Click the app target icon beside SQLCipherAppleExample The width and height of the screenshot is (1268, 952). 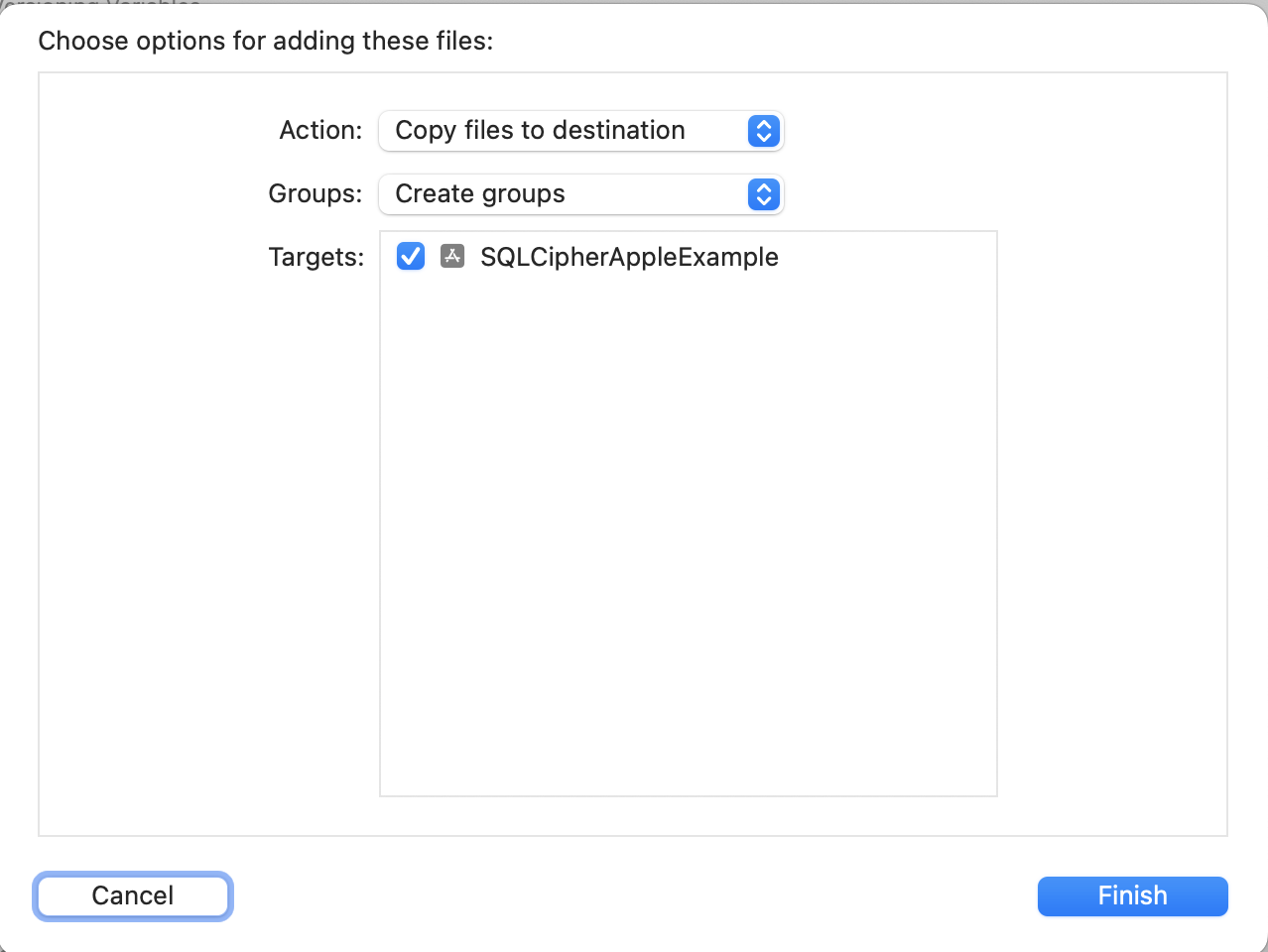pyautogui.click(x=452, y=257)
